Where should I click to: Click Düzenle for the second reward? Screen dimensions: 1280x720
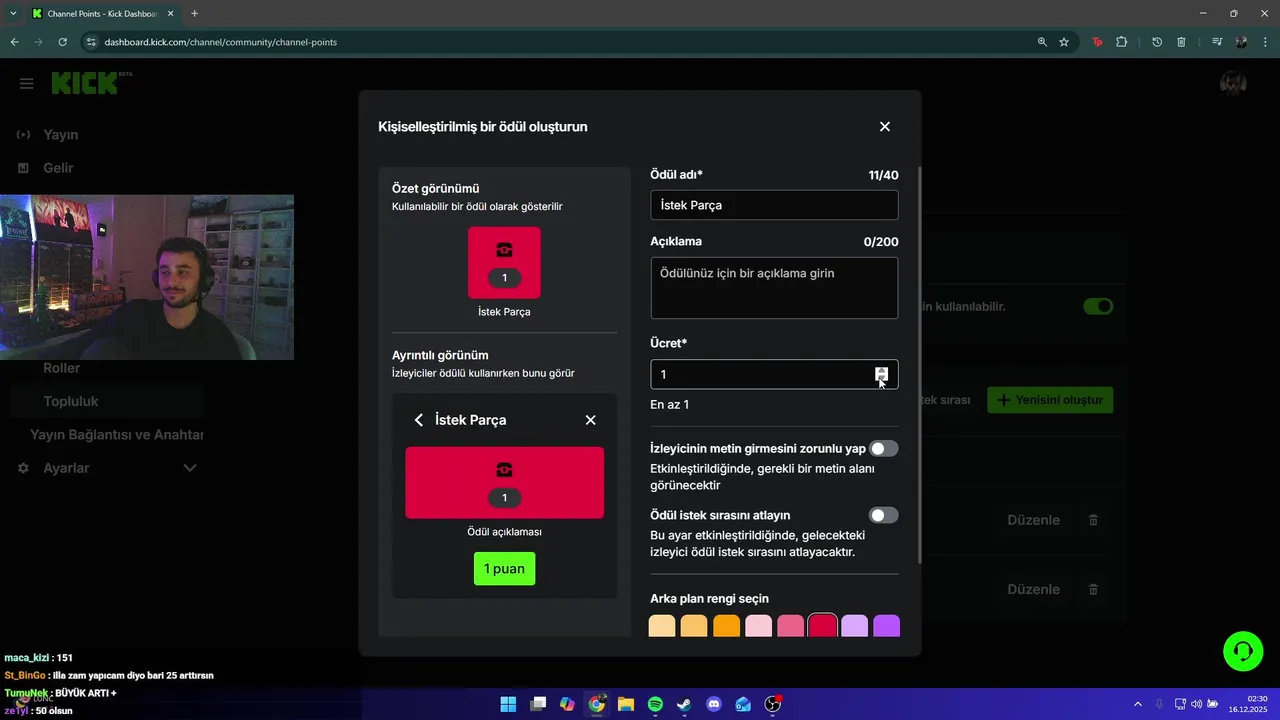point(1033,590)
